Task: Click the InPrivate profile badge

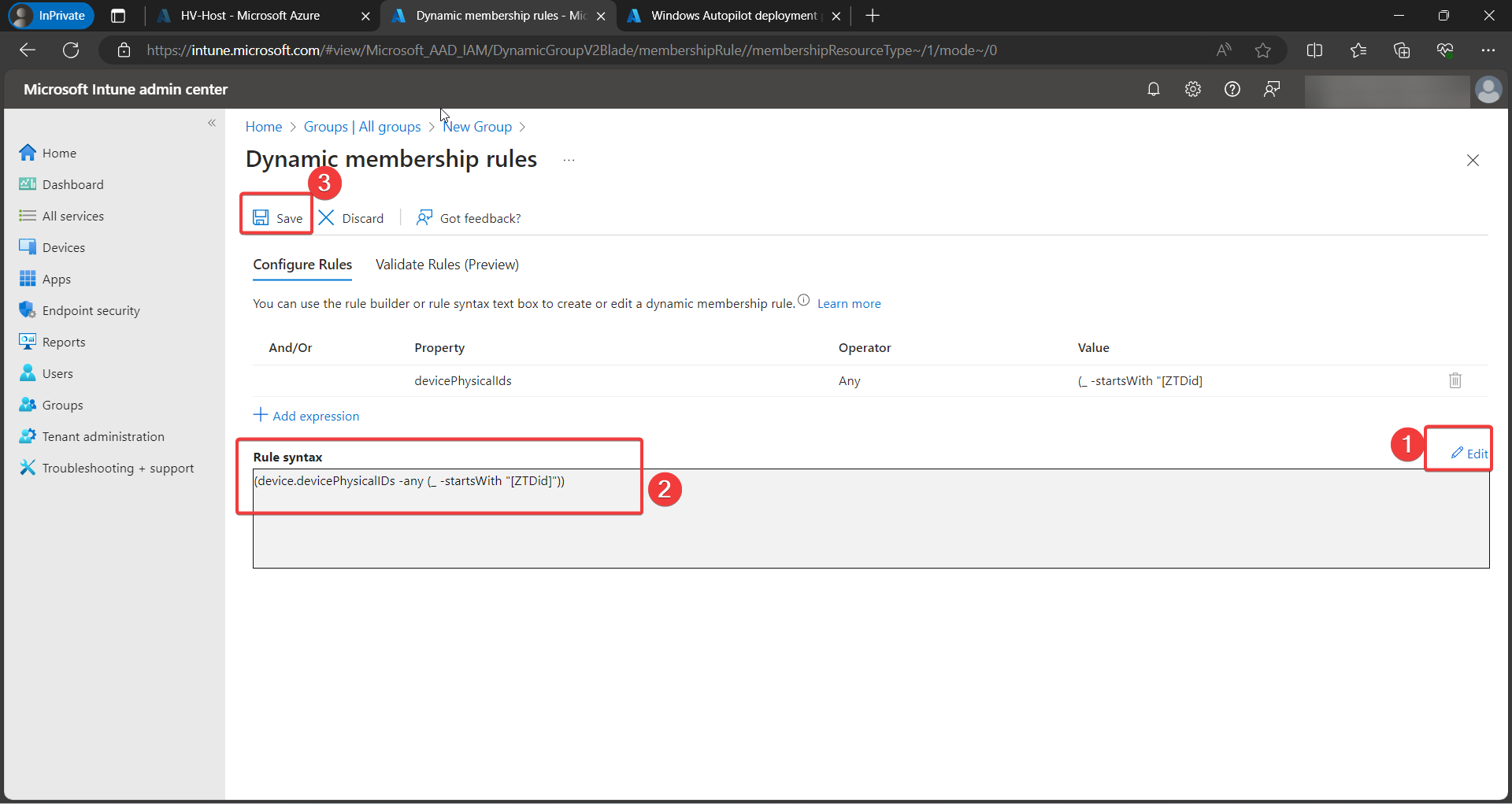Action: 51,16
